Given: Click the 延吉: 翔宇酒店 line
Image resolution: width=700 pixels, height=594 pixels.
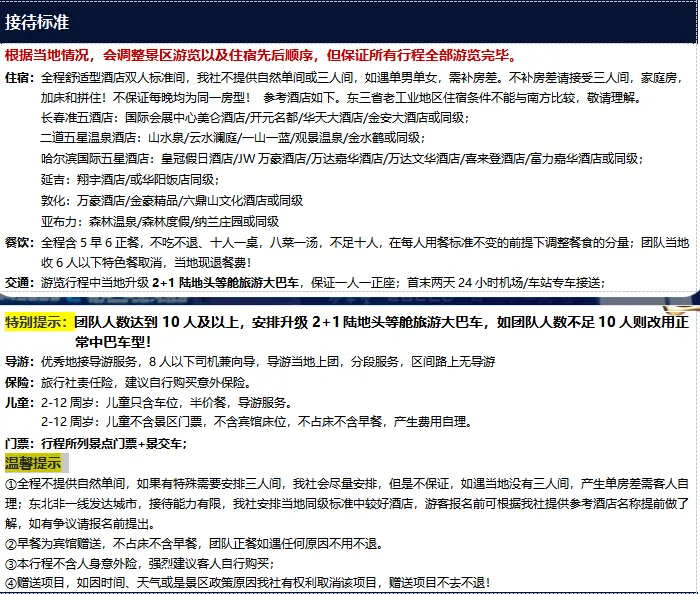Looking at the screenshot, I should click(x=130, y=179).
